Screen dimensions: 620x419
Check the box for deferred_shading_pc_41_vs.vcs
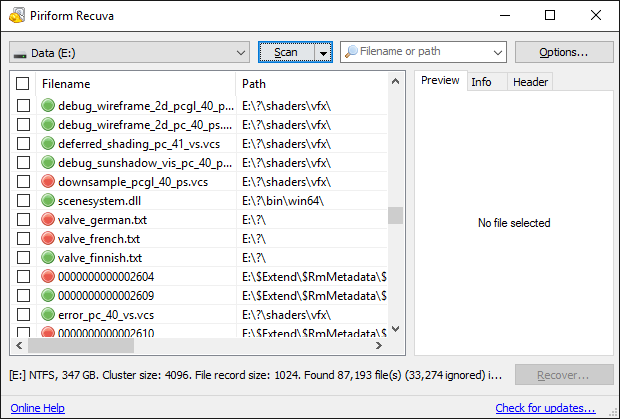point(23,143)
